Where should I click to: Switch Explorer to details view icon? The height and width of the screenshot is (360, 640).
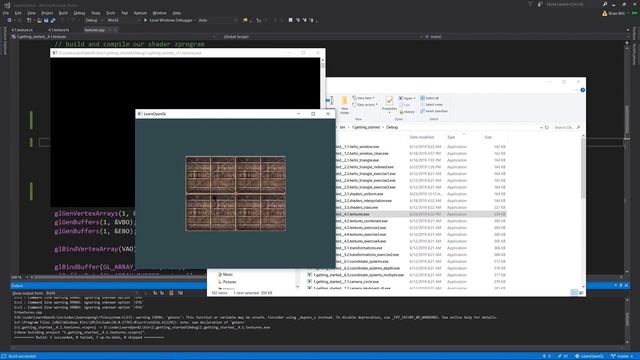[574, 293]
